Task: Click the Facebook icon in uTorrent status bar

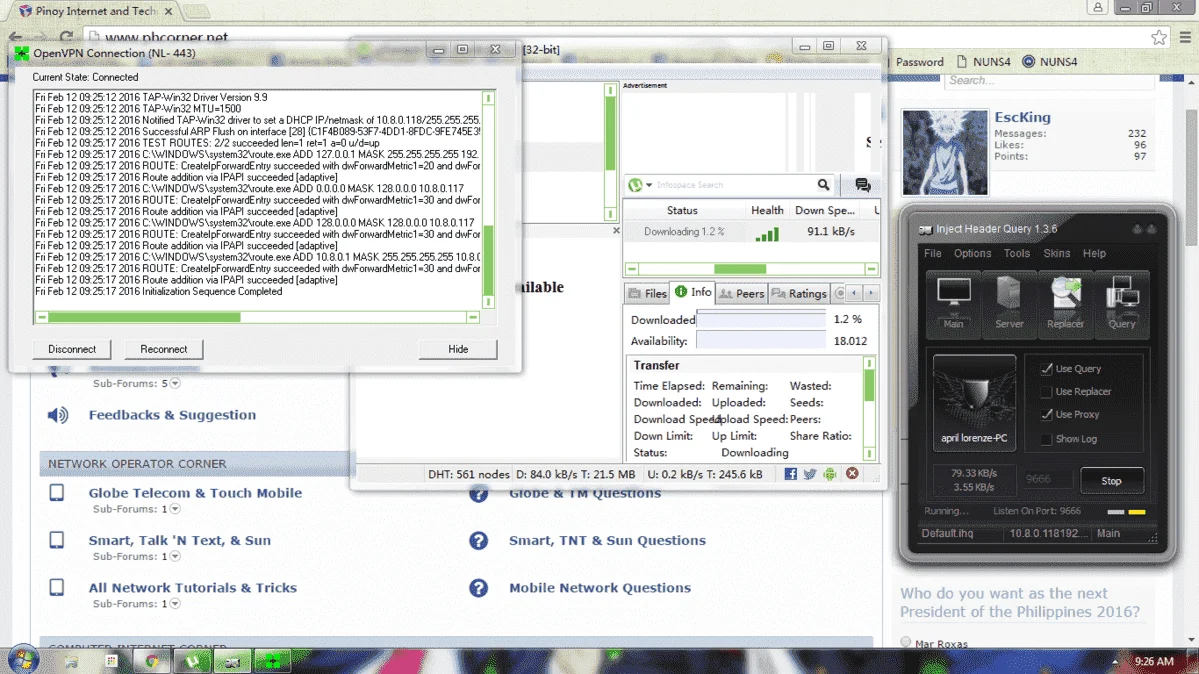Action: [x=791, y=474]
